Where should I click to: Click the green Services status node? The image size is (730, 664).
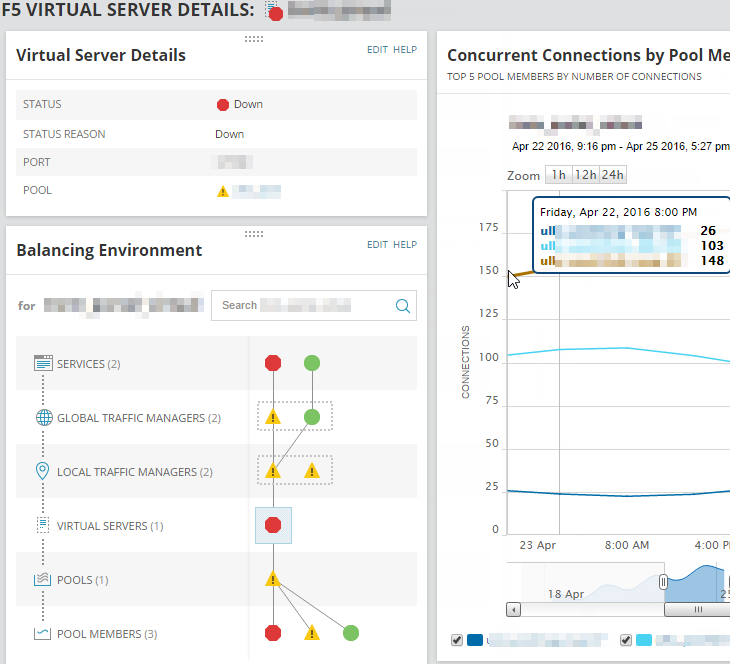(312, 363)
